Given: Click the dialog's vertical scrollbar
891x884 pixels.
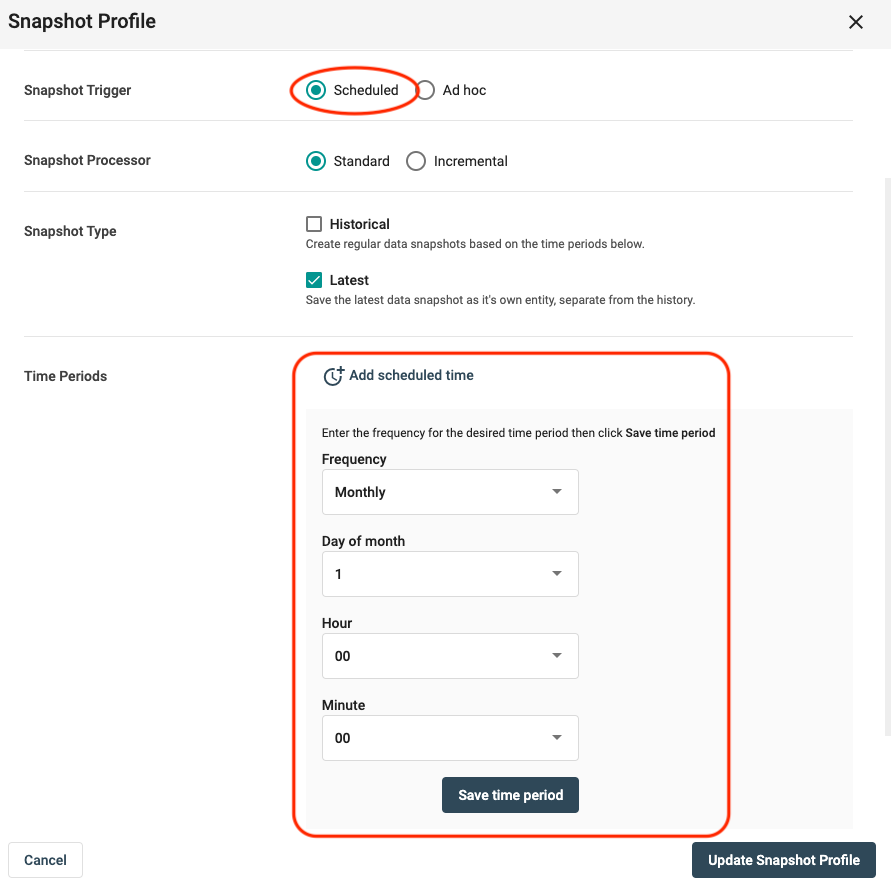Looking at the screenshot, I should 886,450.
